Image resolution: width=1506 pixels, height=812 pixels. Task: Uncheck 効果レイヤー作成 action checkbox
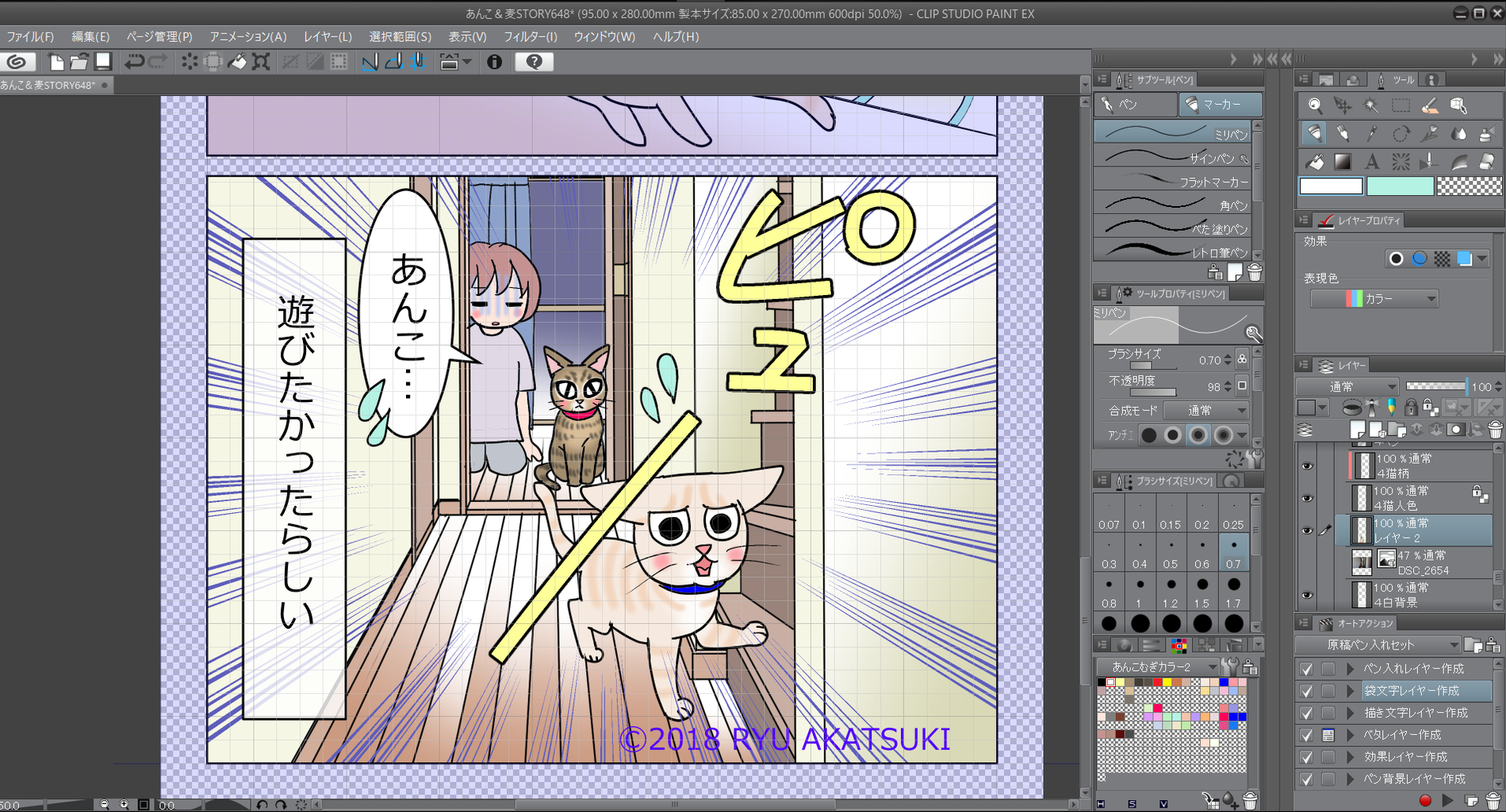pyautogui.click(x=1306, y=757)
